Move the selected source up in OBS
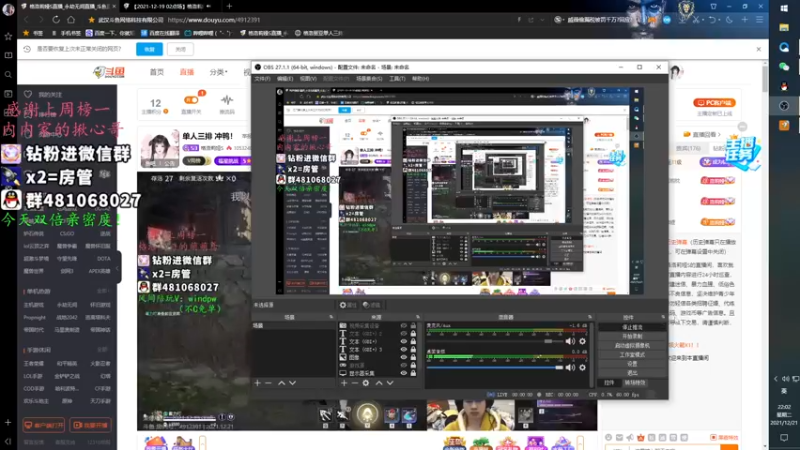 (x=379, y=383)
